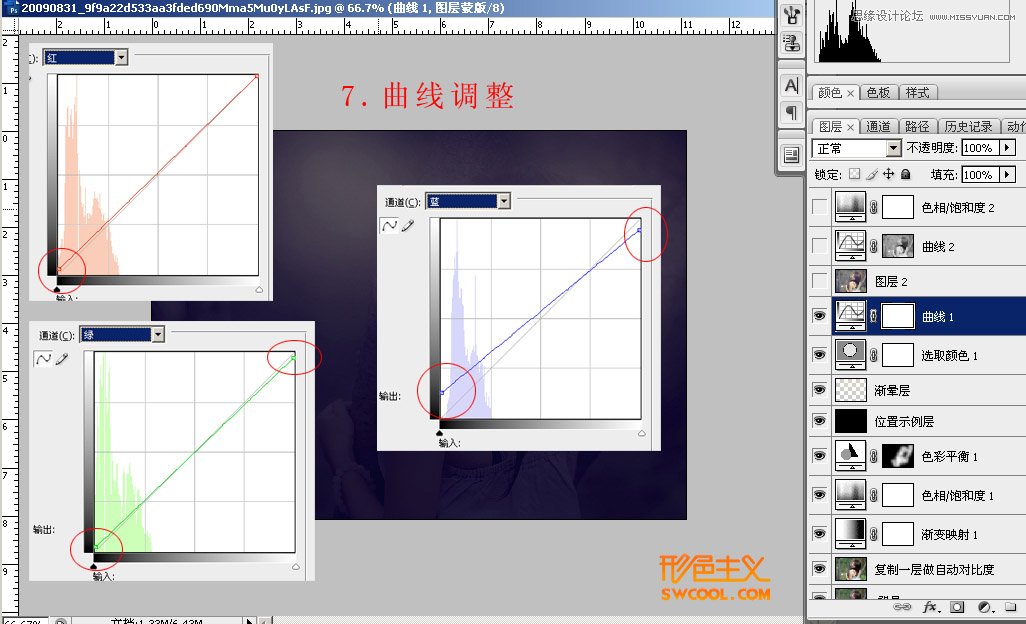Open the fx layer style menu
The image size is (1026, 624).
coord(930,607)
